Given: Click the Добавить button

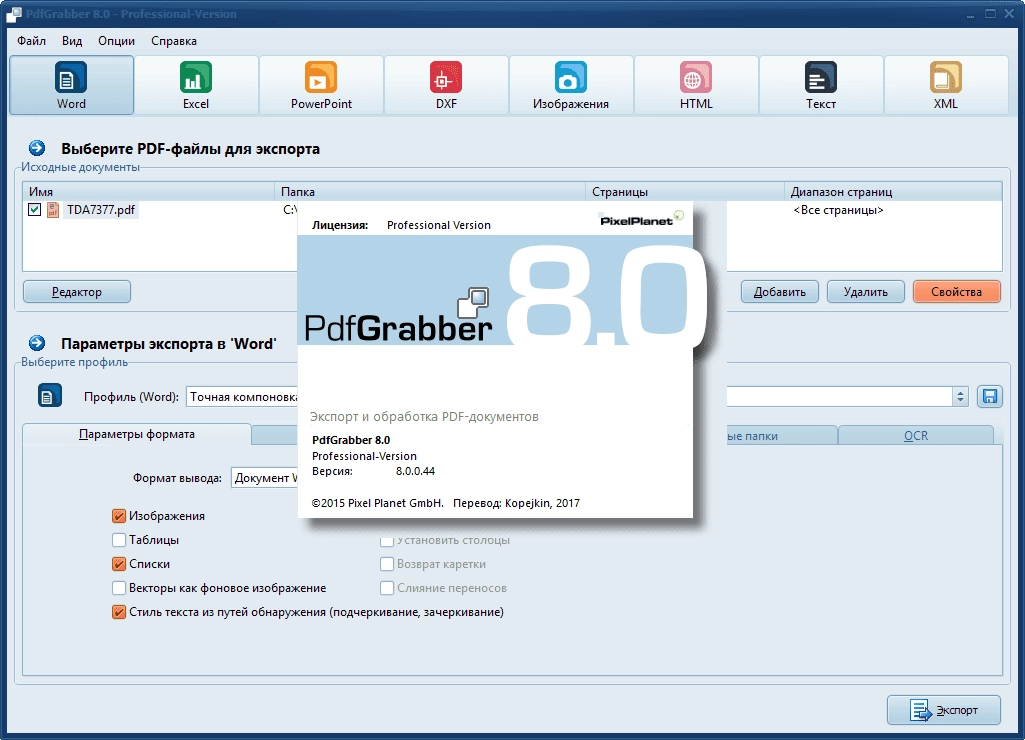Looking at the screenshot, I should point(780,292).
